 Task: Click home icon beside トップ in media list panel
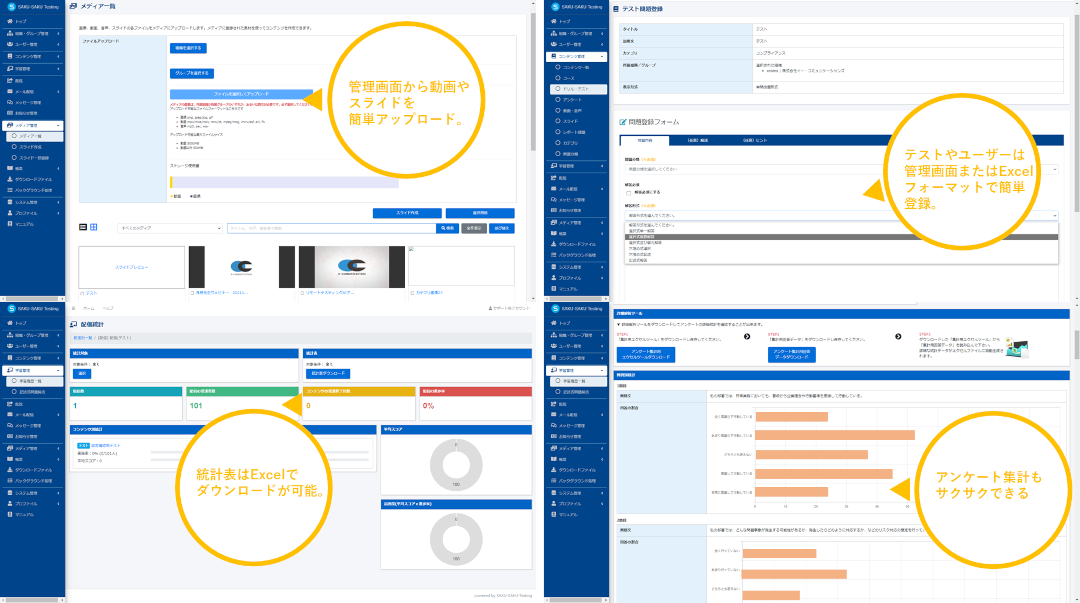coord(10,21)
